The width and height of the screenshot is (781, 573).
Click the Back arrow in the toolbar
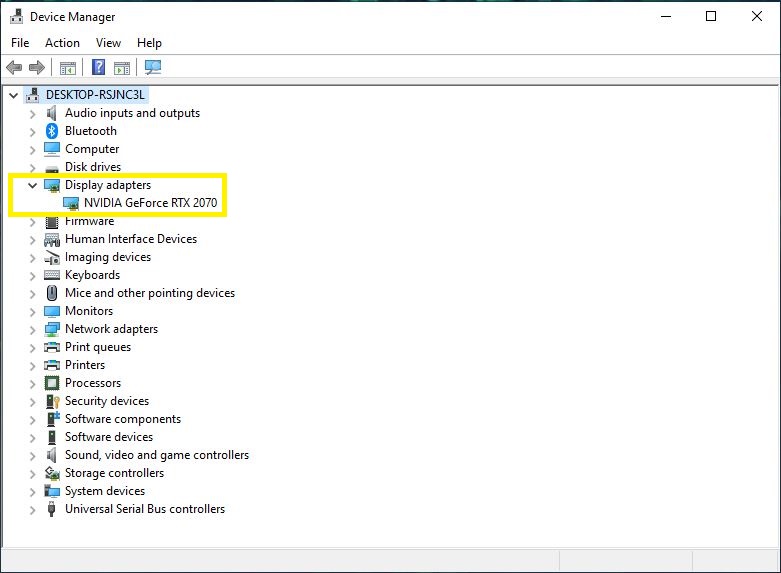14,68
